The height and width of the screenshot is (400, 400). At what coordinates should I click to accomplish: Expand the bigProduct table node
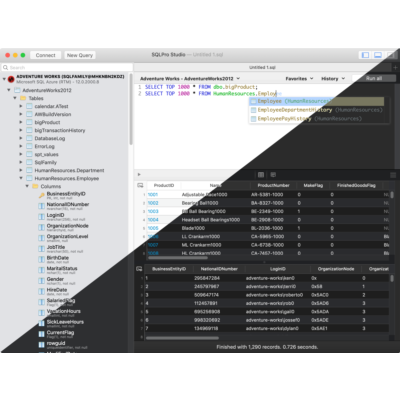pos(21,122)
